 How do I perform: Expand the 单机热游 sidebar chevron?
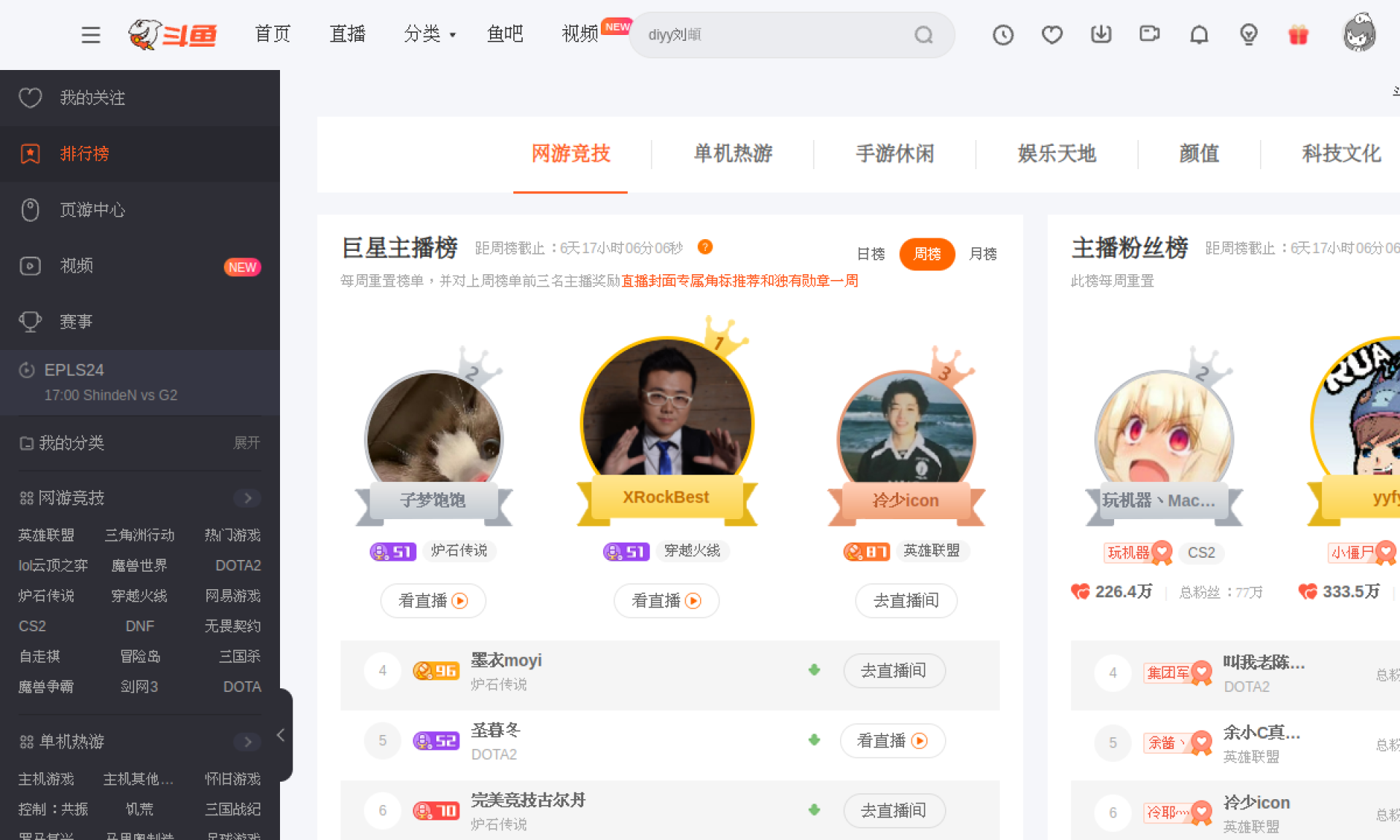pos(247,742)
